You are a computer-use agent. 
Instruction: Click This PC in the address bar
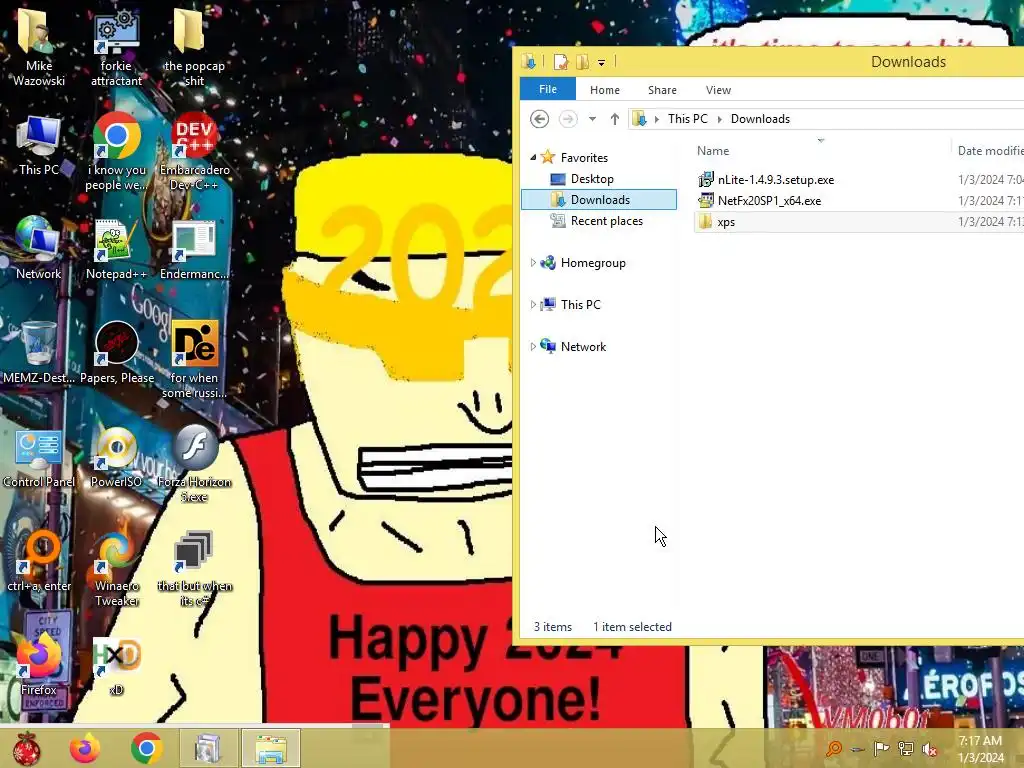(x=688, y=119)
